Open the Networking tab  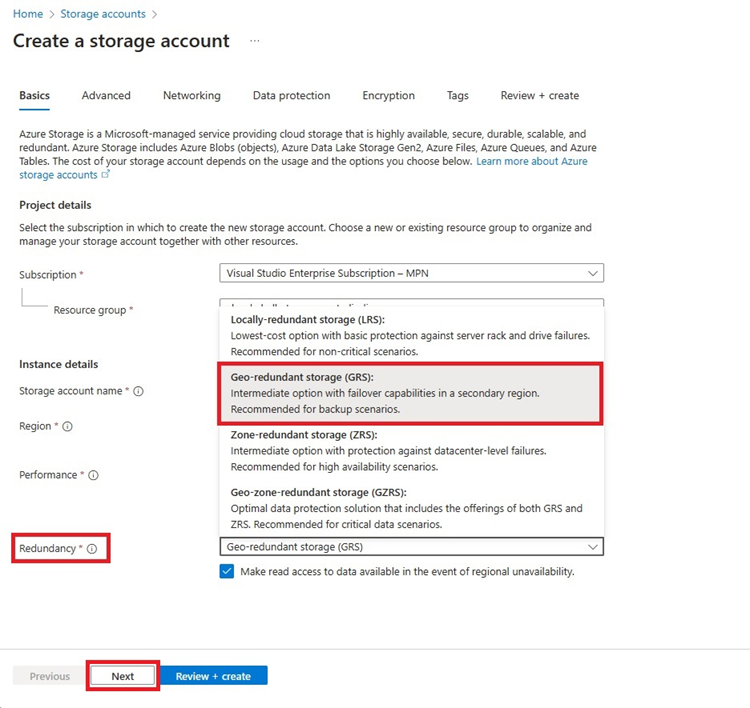click(x=192, y=96)
